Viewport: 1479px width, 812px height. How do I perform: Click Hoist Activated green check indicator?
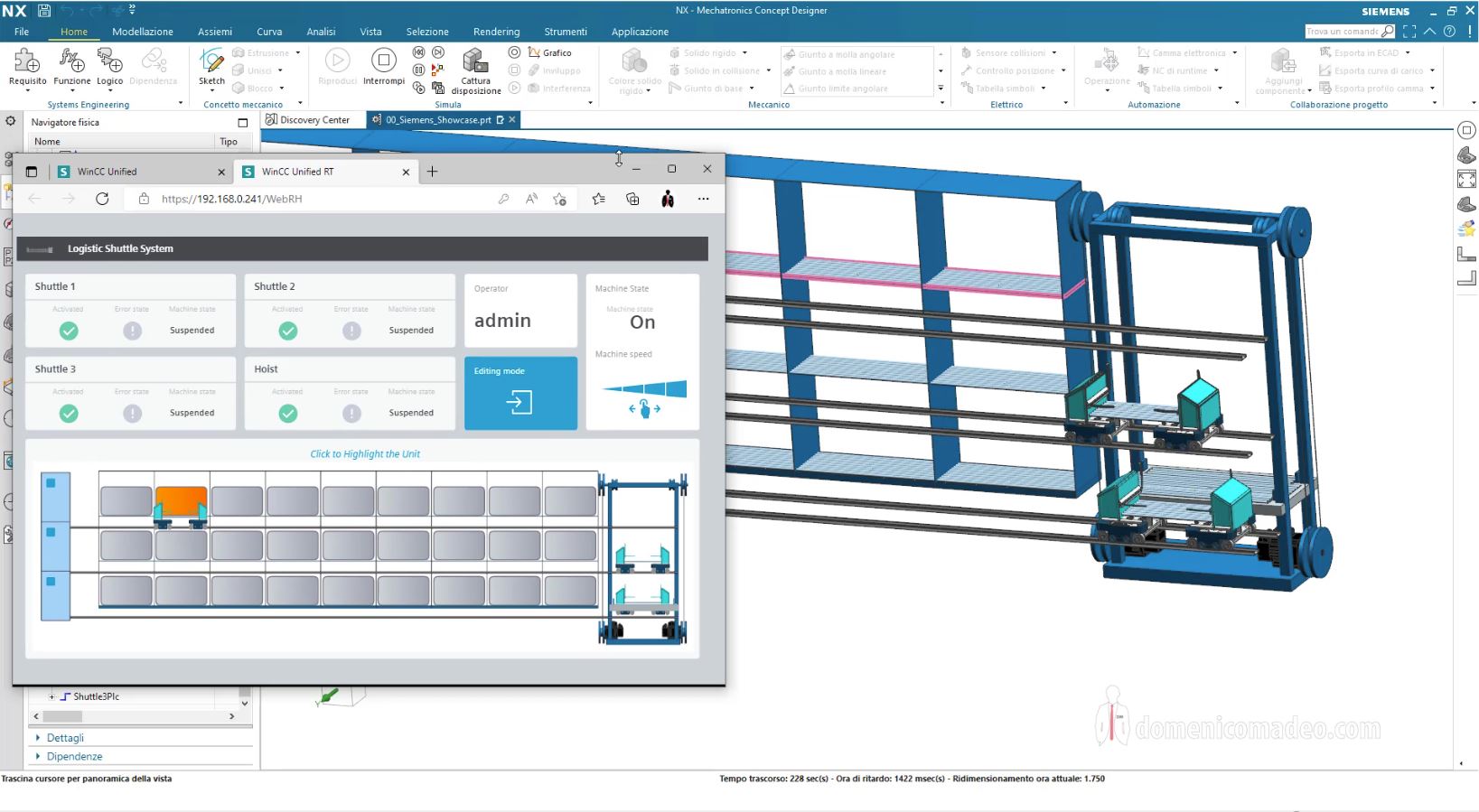click(288, 413)
